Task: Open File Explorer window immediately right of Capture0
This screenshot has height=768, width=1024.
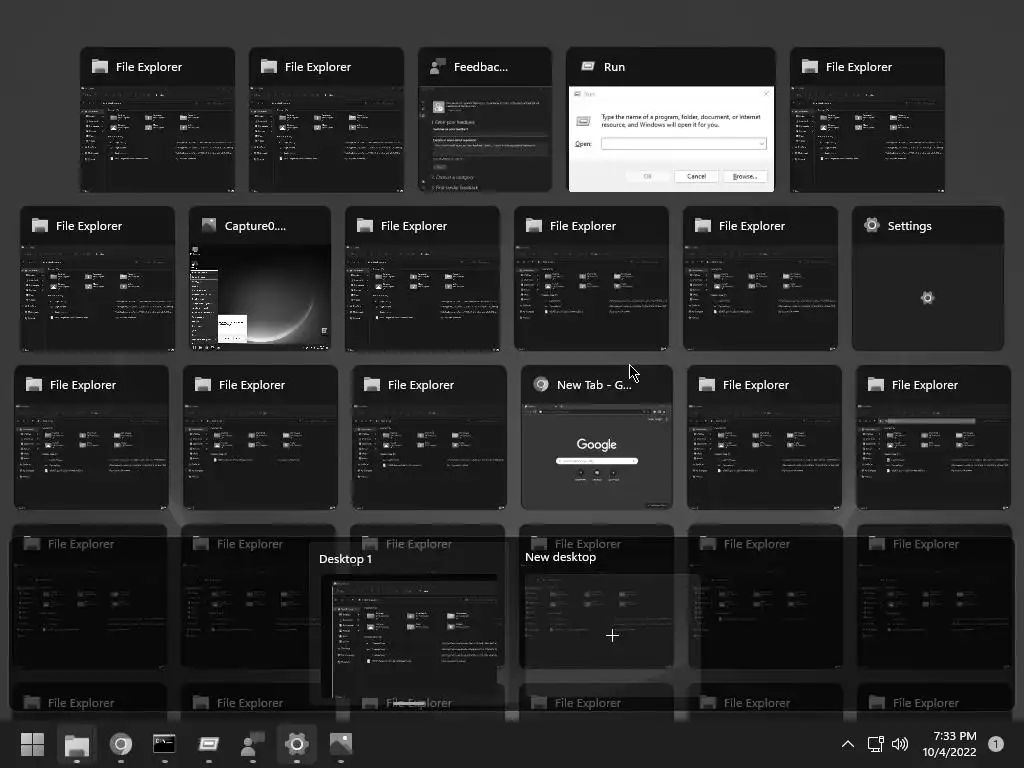Action: (422, 279)
